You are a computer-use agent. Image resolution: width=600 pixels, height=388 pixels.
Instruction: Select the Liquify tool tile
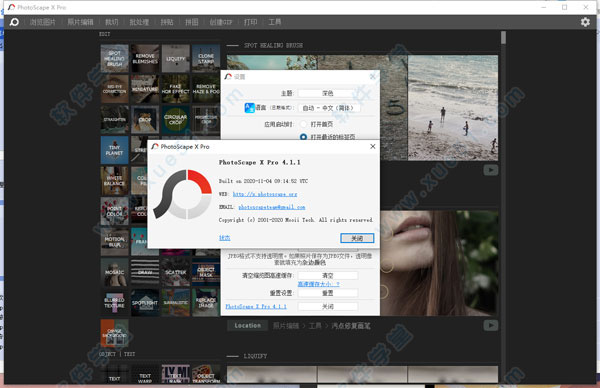point(176,59)
